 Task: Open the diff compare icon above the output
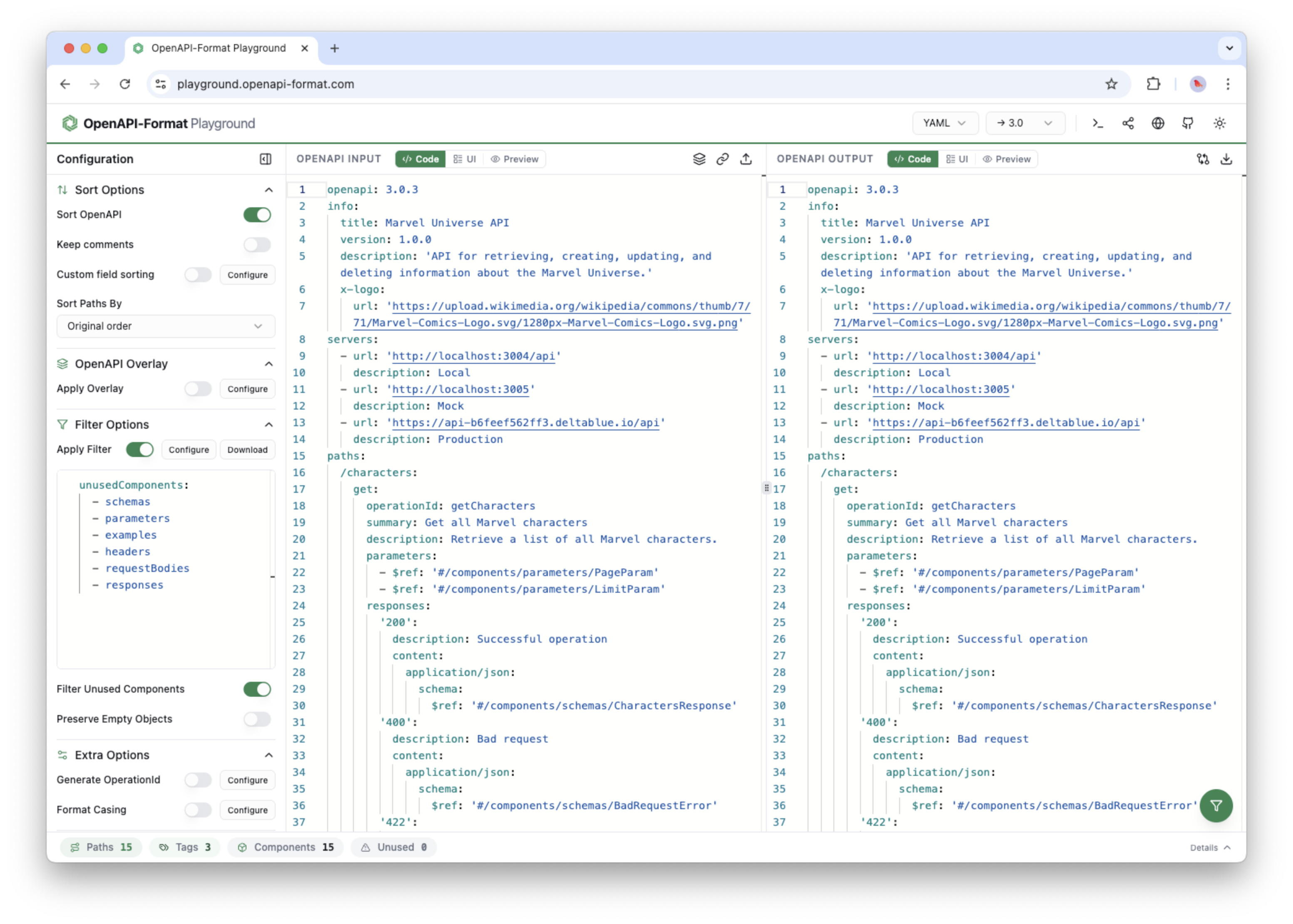[x=1203, y=159]
